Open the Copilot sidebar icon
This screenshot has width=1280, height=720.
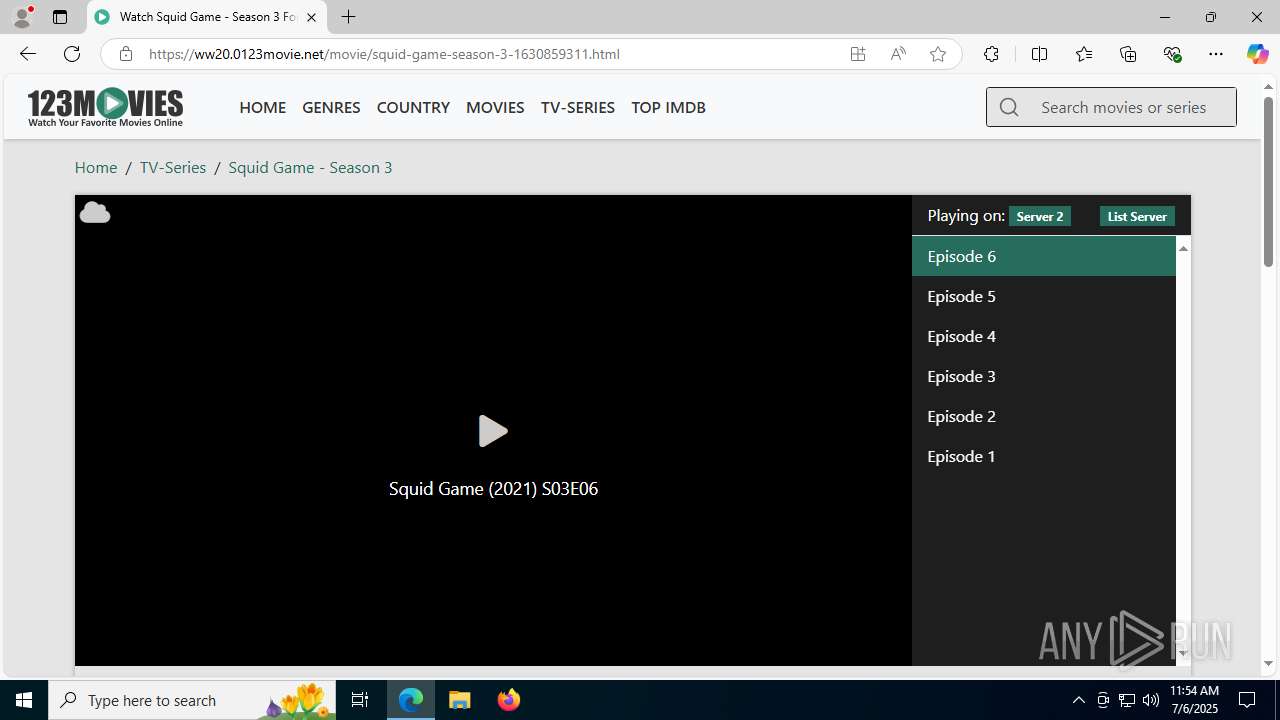(1257, 54)
